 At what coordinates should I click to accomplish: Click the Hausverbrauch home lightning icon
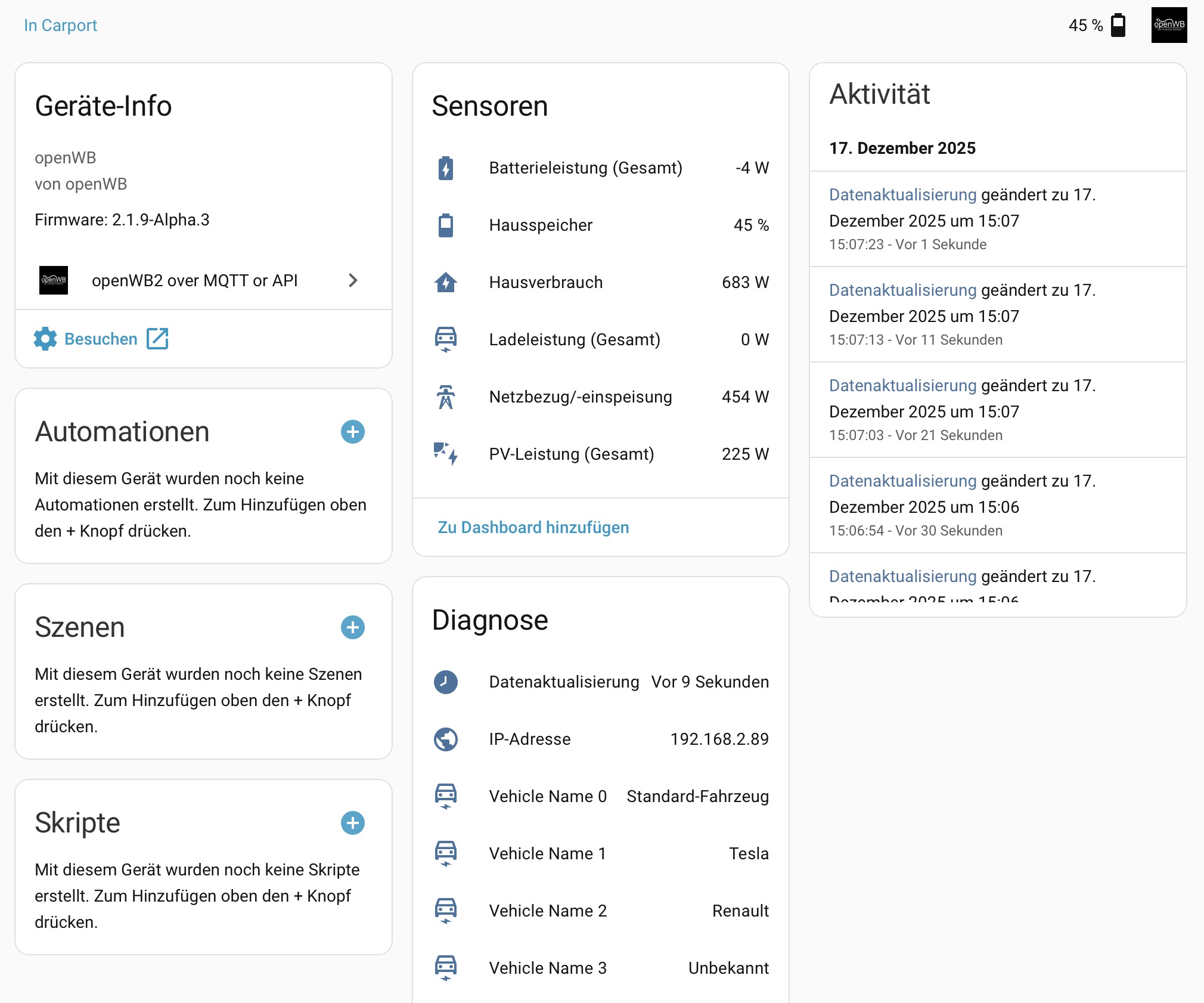point(446,283)
